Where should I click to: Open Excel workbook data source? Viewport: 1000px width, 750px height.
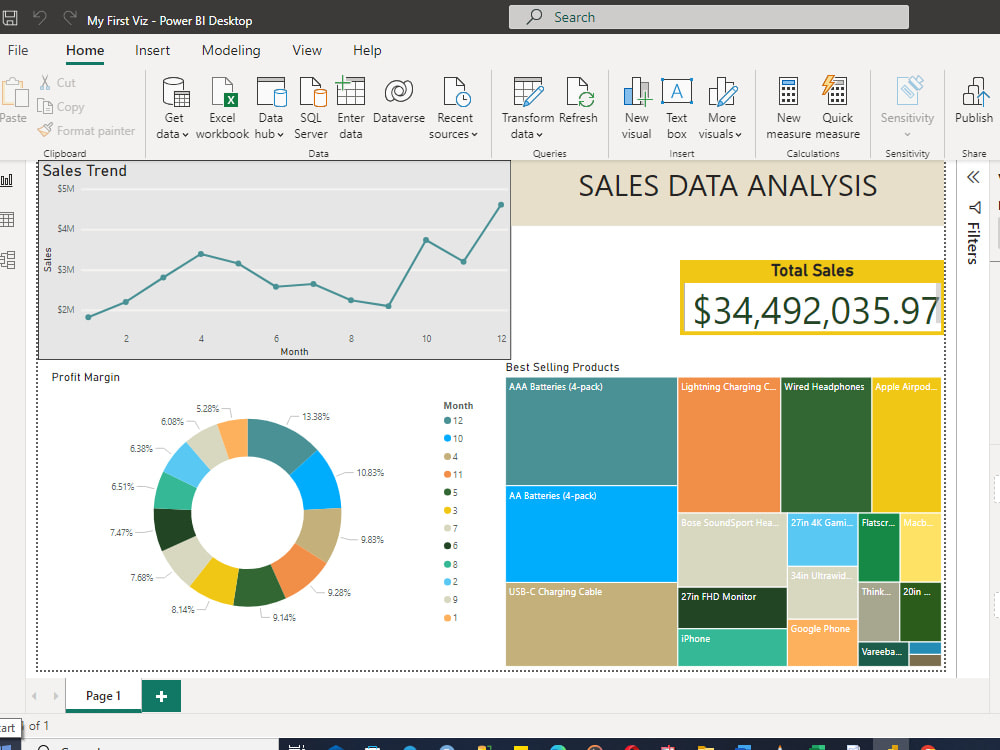click(222, 108)
